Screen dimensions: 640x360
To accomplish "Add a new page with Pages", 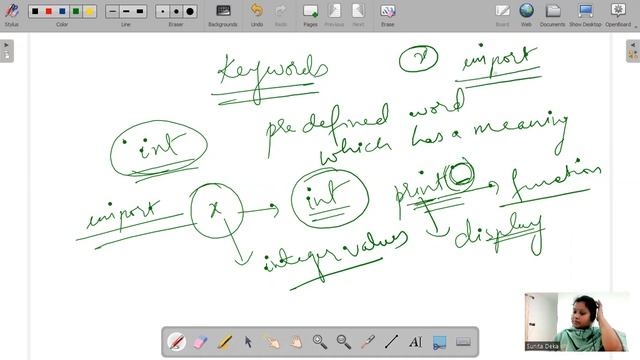I will pos(310,15).
